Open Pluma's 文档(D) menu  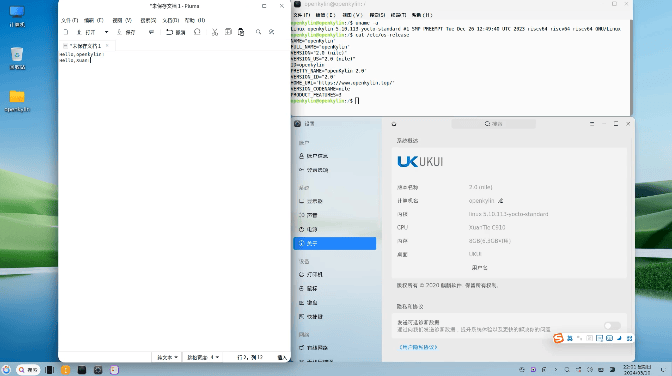[171, 20]
